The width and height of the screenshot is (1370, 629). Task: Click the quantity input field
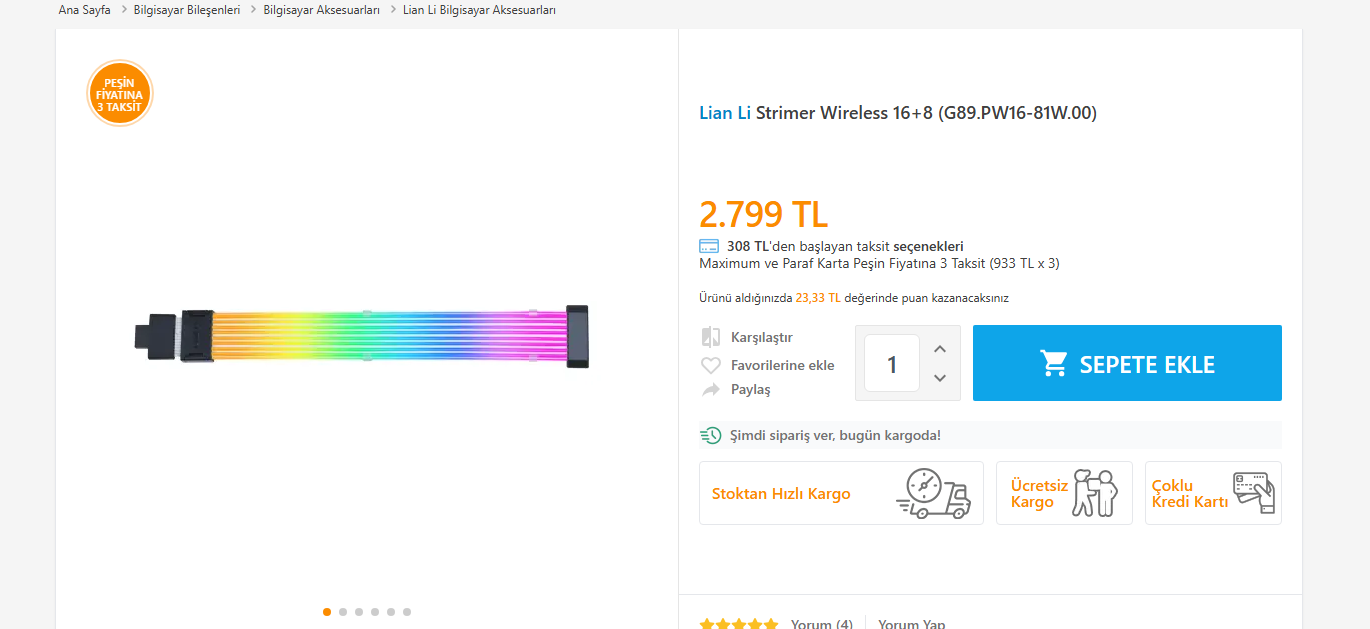[892, 363]
